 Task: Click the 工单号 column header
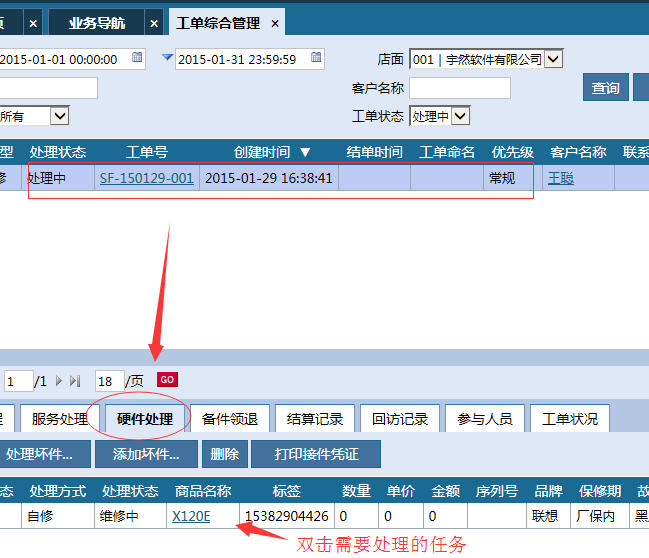coord(147,152)
